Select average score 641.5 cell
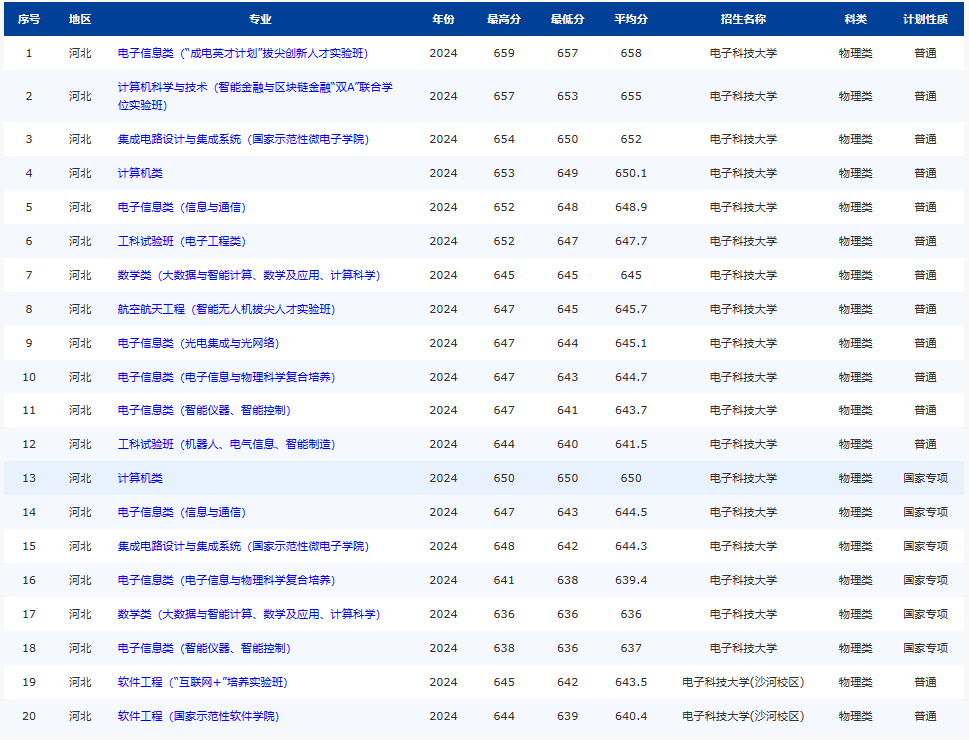 [x=631, y=444]
